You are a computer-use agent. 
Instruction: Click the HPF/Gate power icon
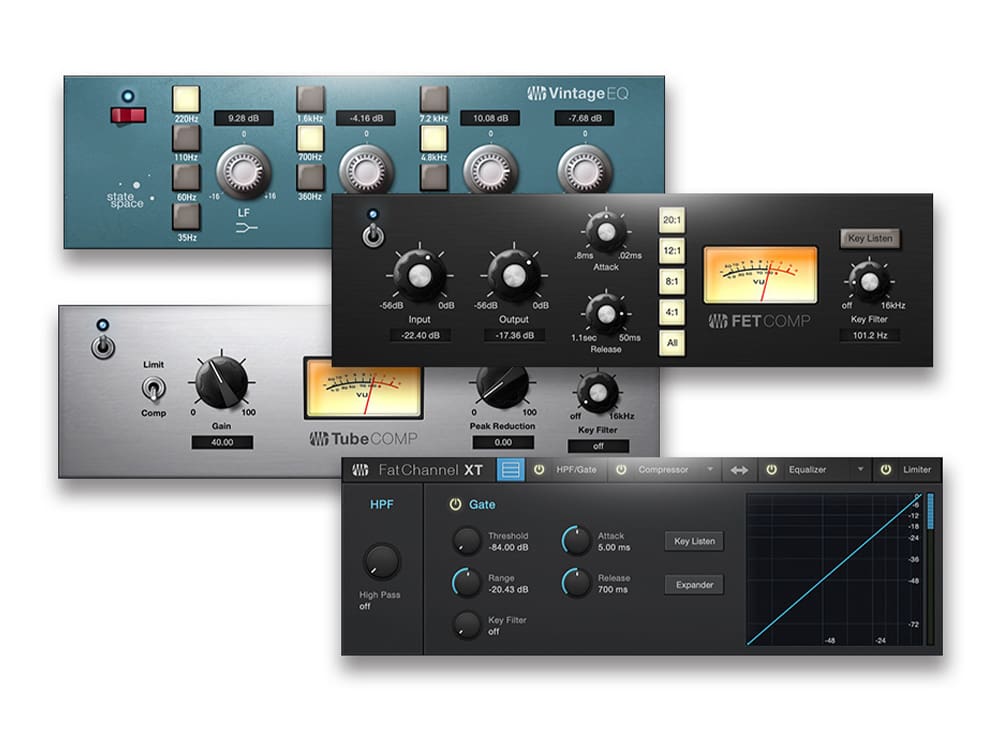coord(538,470)
